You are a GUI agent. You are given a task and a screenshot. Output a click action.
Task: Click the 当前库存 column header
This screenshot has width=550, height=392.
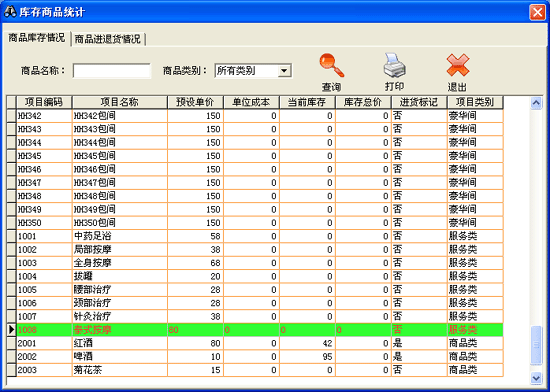[307, 102]
